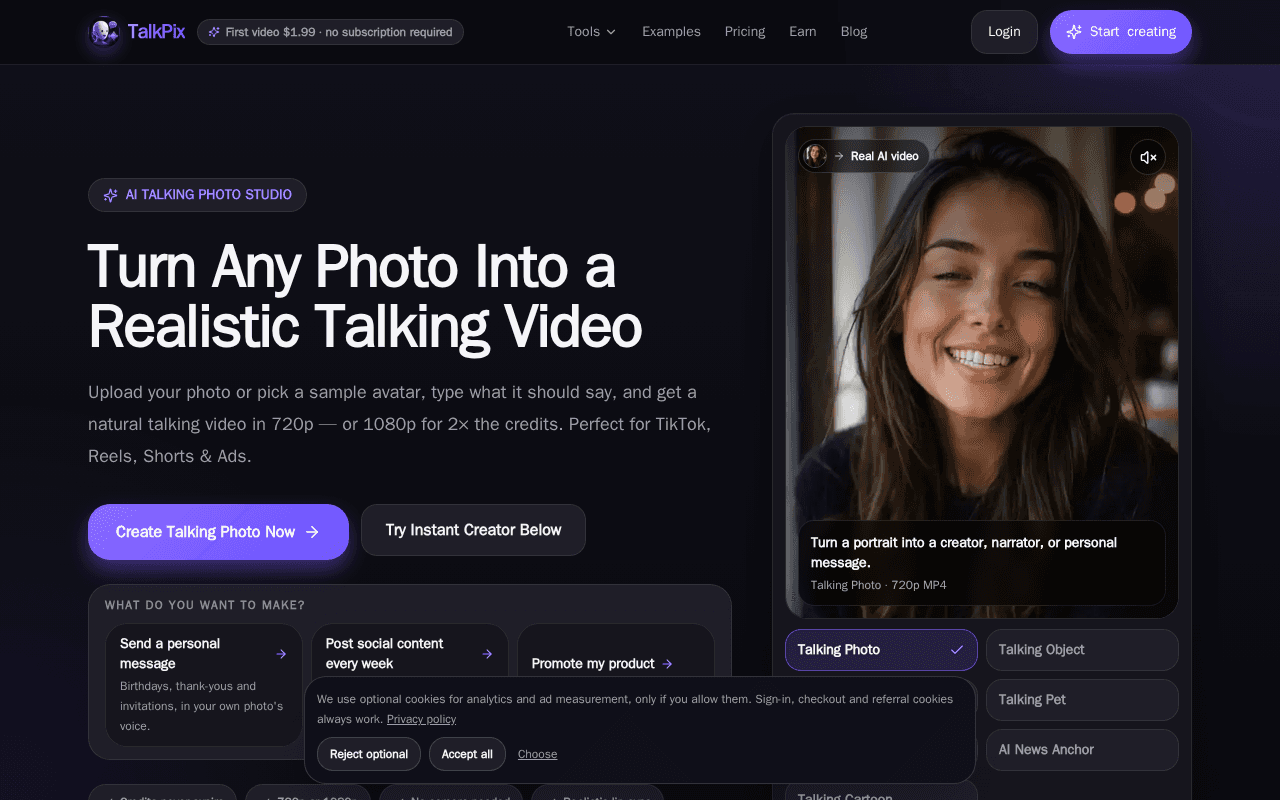Click the Choose cookie settings link

pos(537,754)
